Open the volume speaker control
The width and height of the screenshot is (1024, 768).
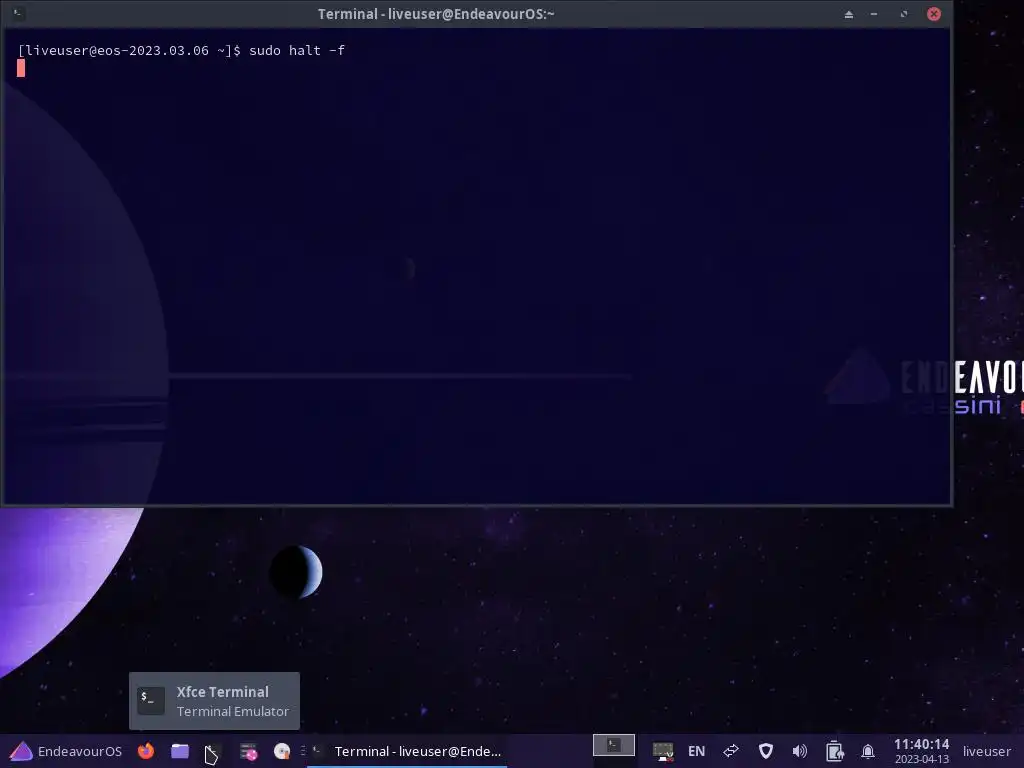799,752
